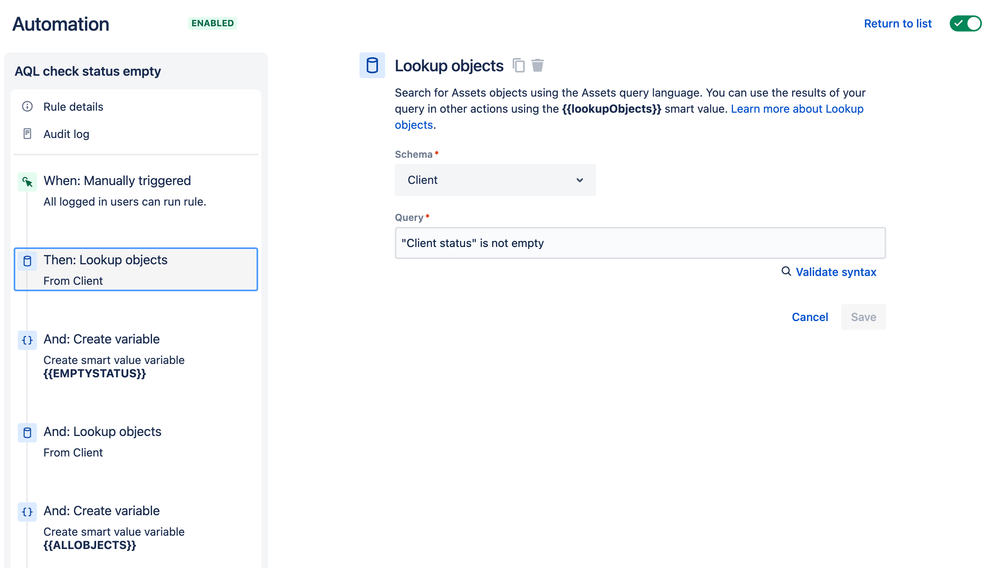Click the trash icon to delete Lookup objects

point(538,66)
